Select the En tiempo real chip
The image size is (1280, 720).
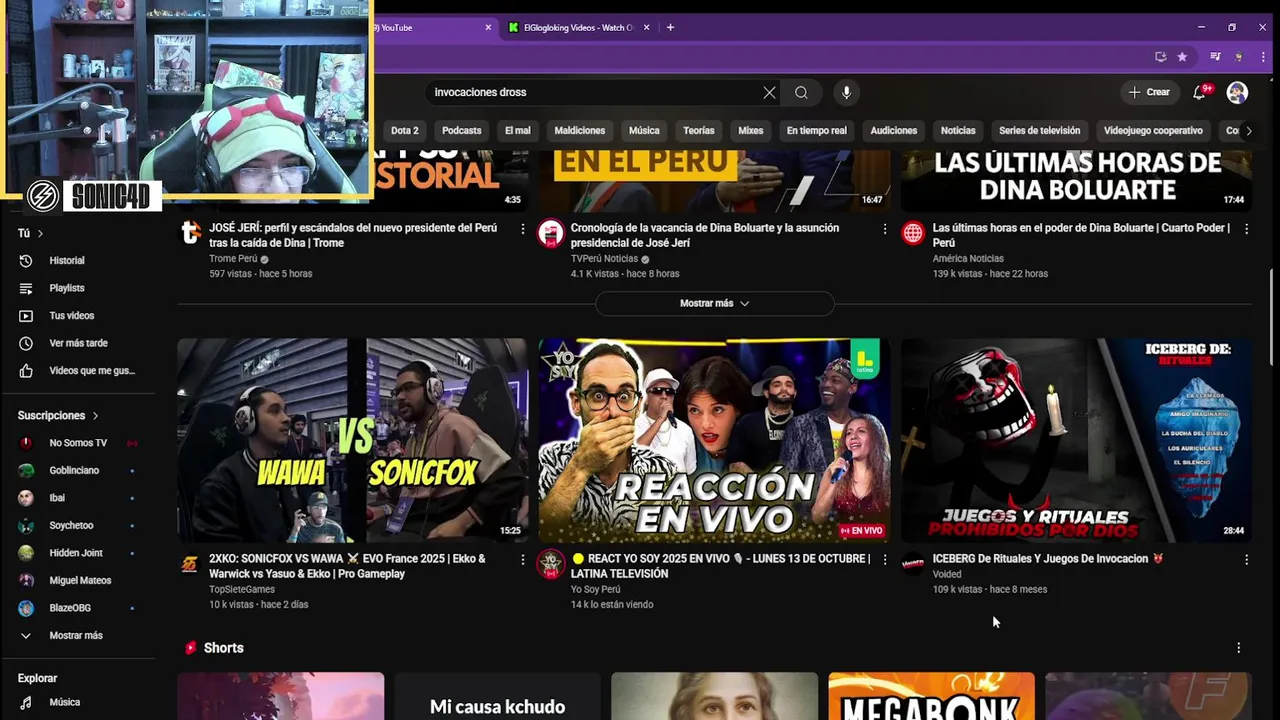click(x=817, y=130)
